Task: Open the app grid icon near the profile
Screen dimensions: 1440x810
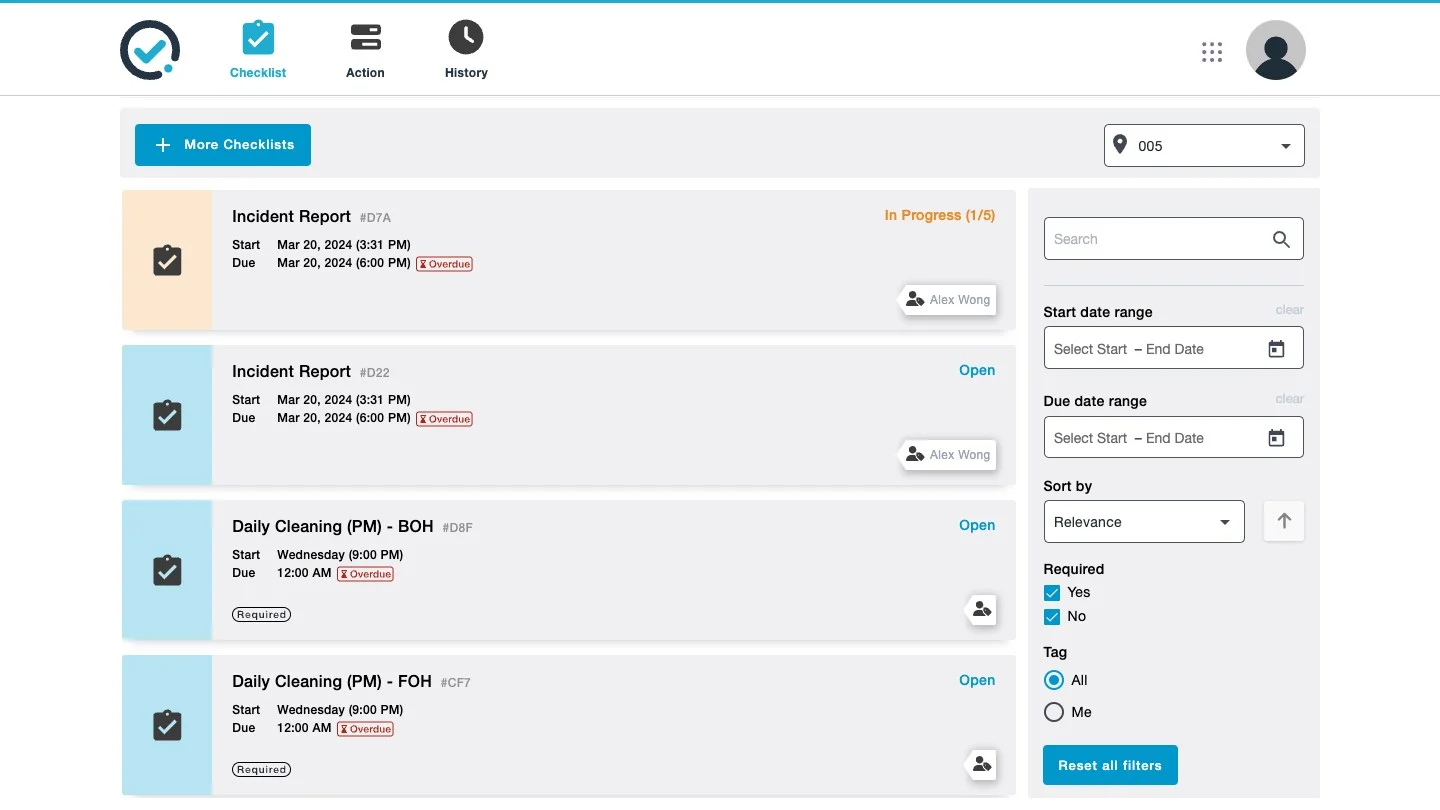Action: click(1211, 51)
